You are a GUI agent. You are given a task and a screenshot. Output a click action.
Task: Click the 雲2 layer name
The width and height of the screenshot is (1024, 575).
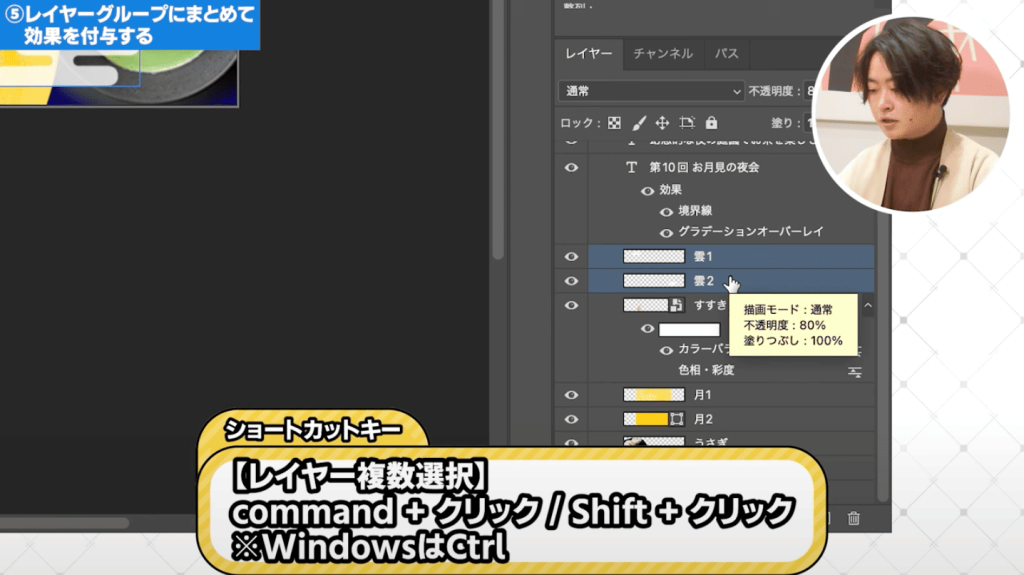[703, 281]
